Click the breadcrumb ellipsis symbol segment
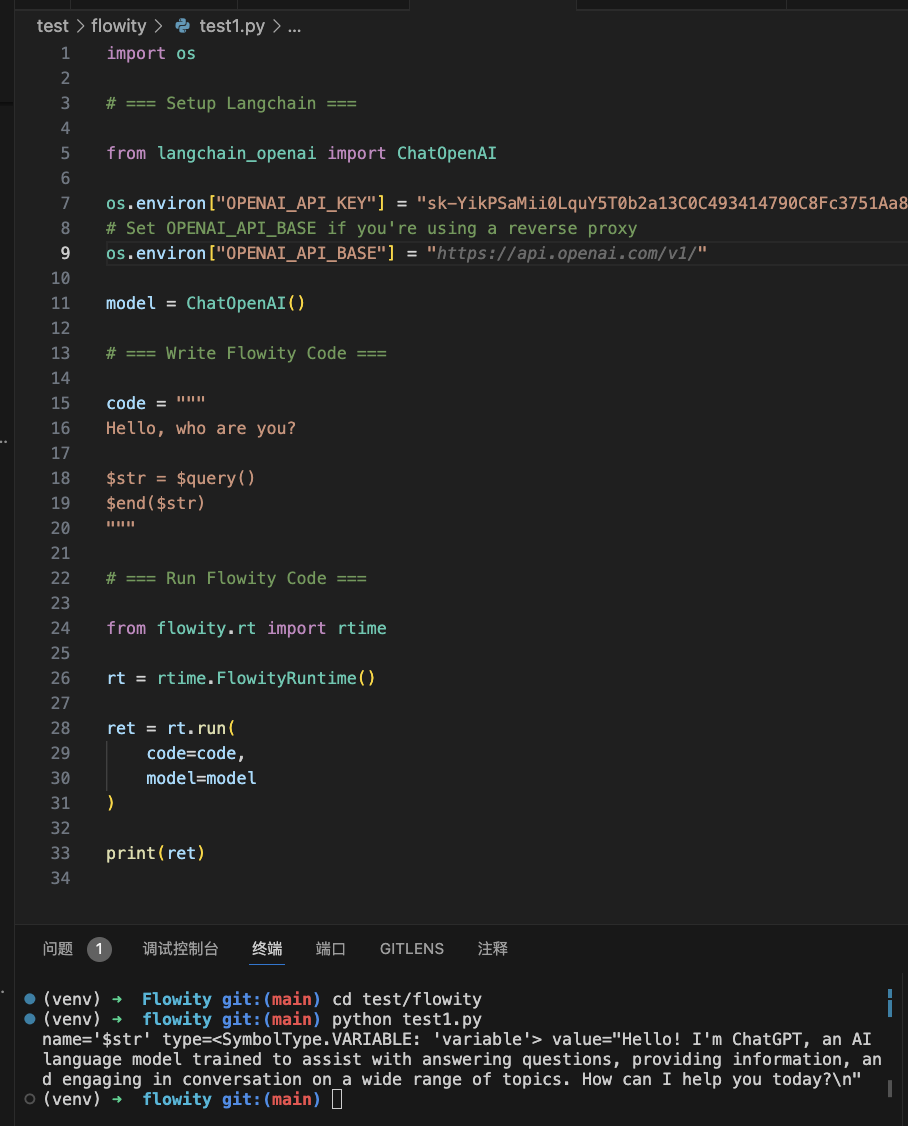 (294, 26)
